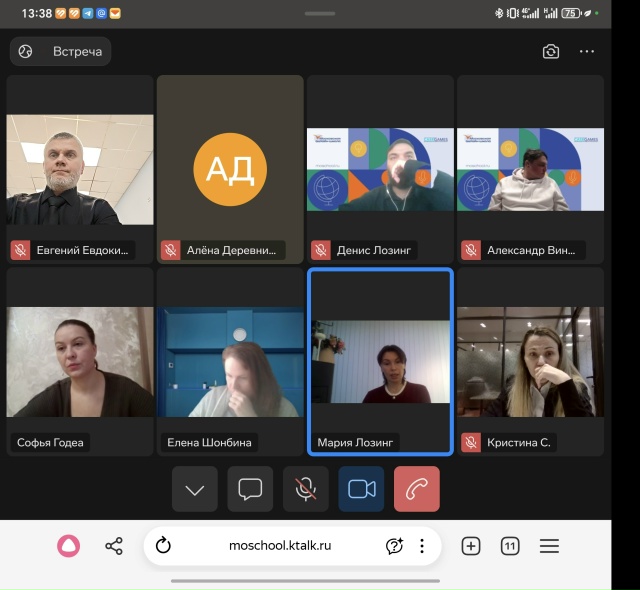
Task: Open the translate/assistant icon in address bar
Action: tap(394, 546)
